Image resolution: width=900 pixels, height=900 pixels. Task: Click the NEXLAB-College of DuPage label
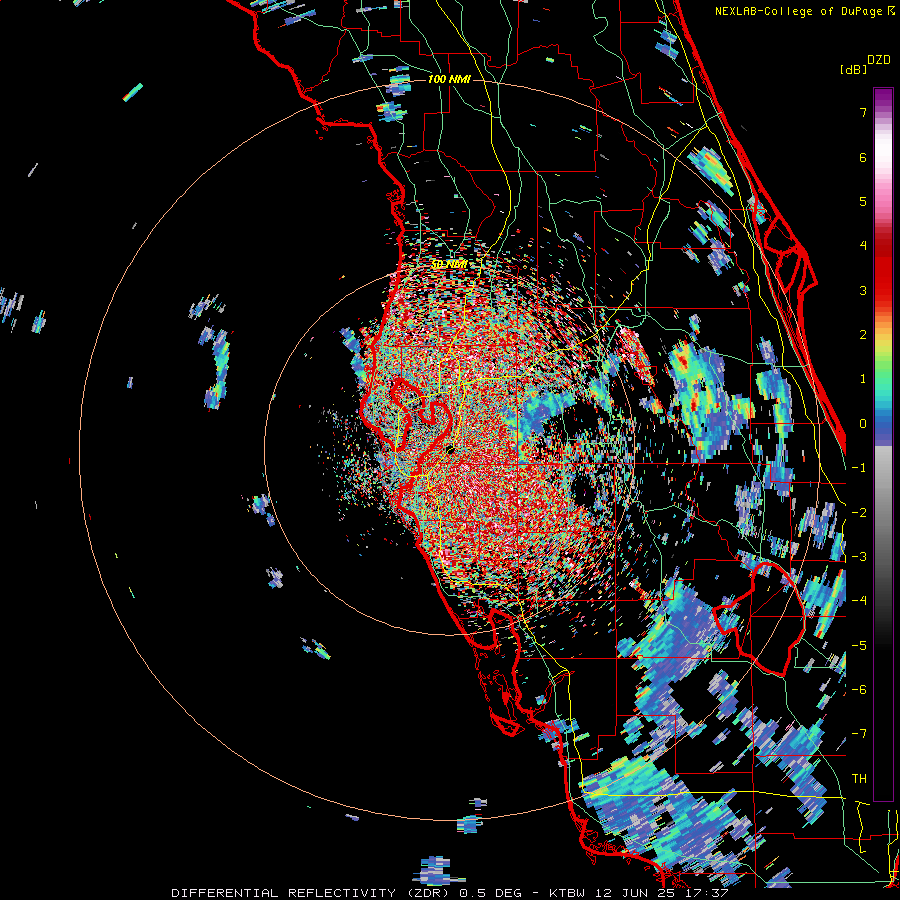point(799,11)
